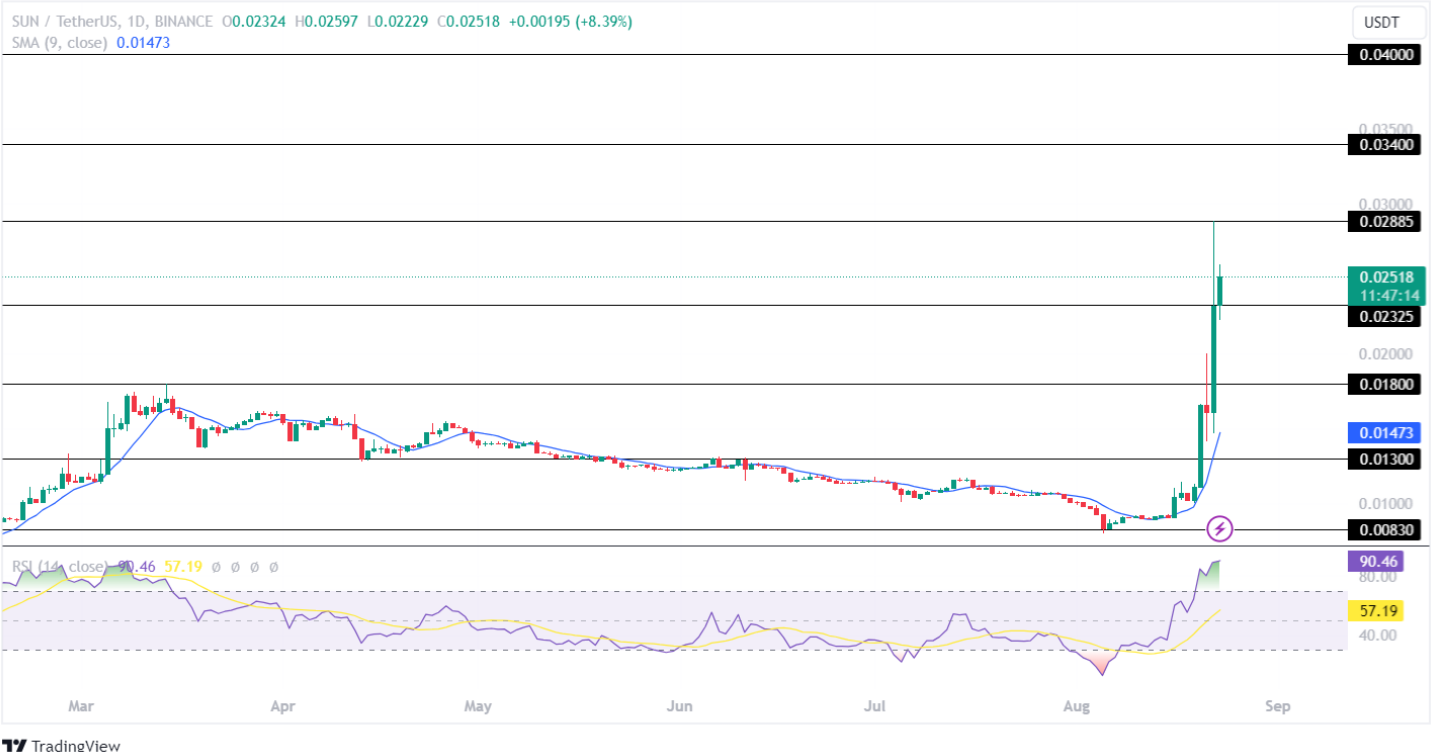Screen dimensions: 1432x752
Task: Select the 0.00830 price level label
Action: 1385,530
